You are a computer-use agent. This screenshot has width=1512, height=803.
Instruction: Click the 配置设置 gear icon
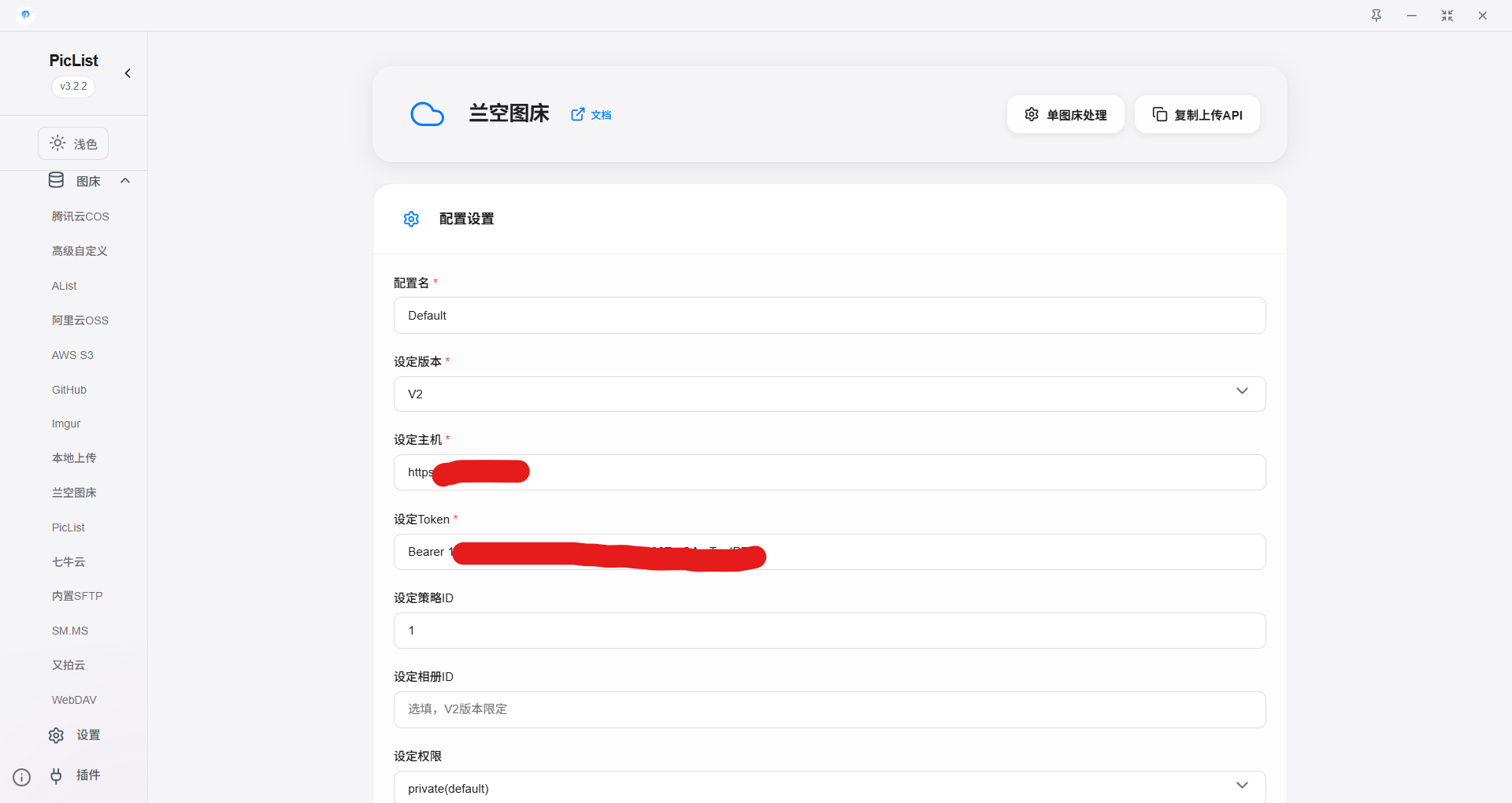[x=411, y=219]
